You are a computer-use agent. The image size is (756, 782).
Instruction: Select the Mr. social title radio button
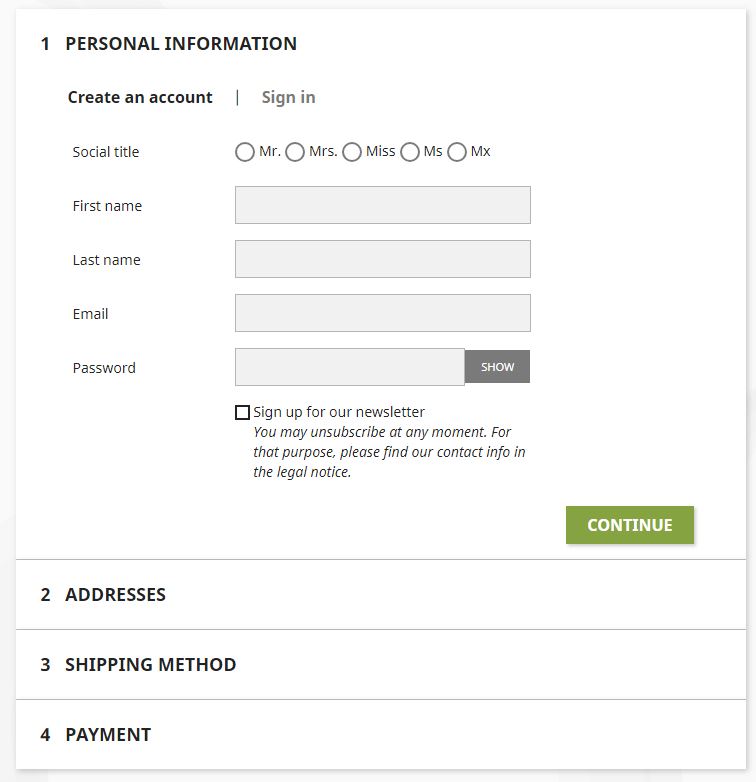click(x=245, y=152)
